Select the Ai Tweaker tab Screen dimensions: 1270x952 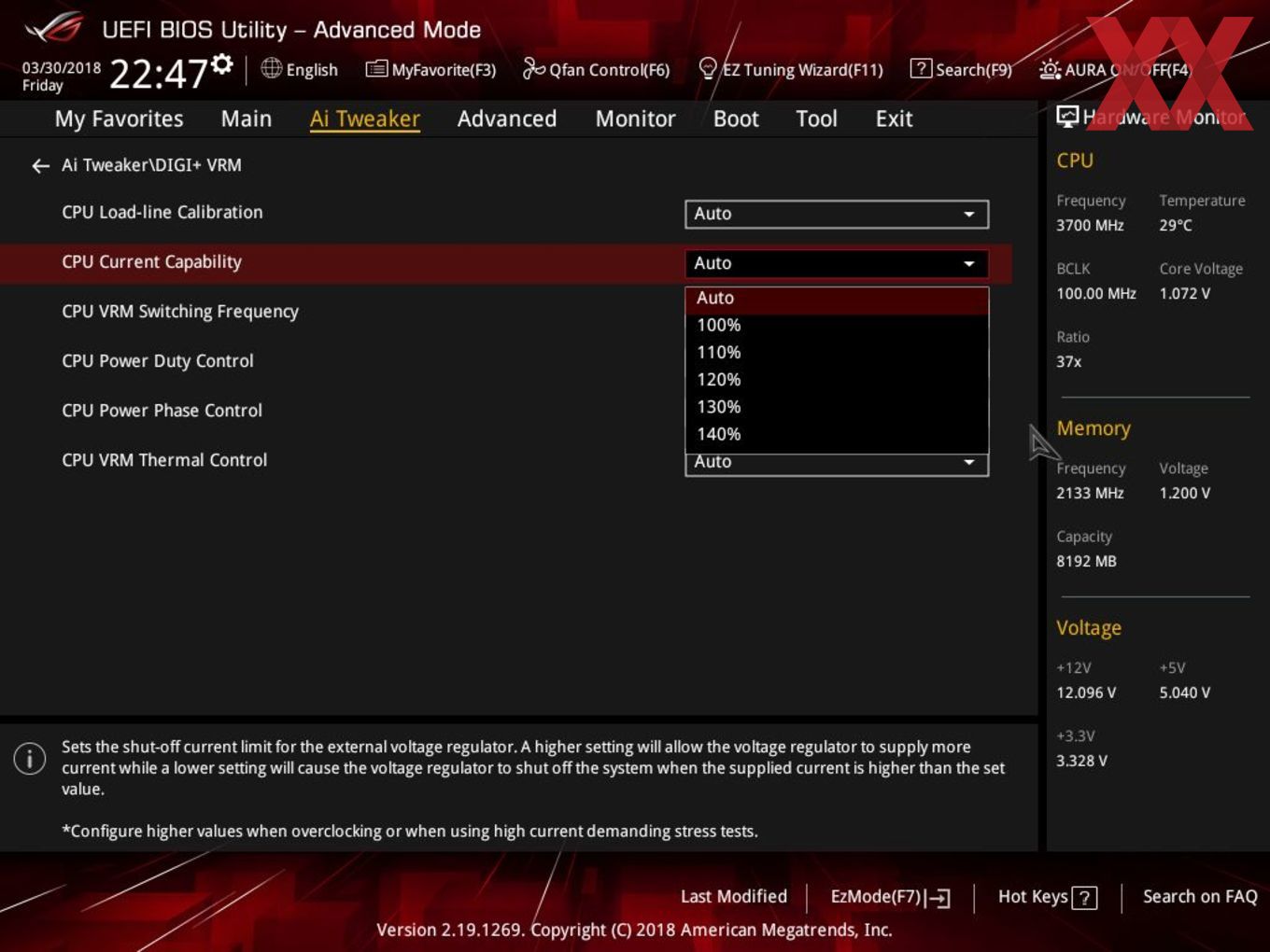point(365,119)
